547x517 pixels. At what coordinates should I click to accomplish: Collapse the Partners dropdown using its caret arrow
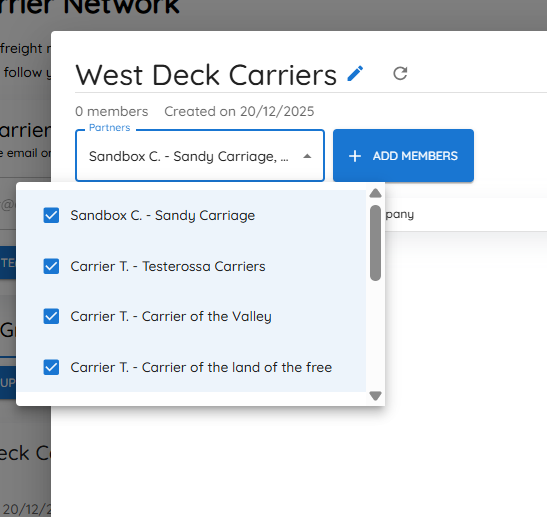[307, 156]
